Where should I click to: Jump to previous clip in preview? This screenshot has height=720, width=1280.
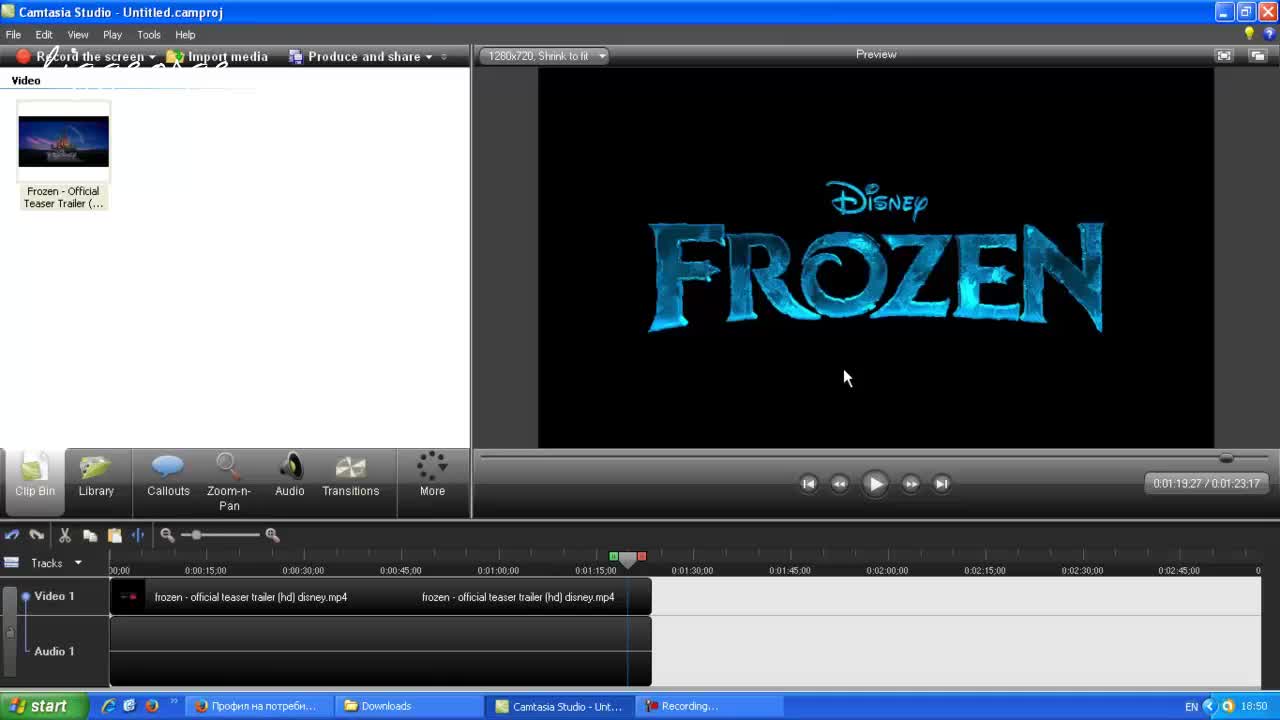808,484
